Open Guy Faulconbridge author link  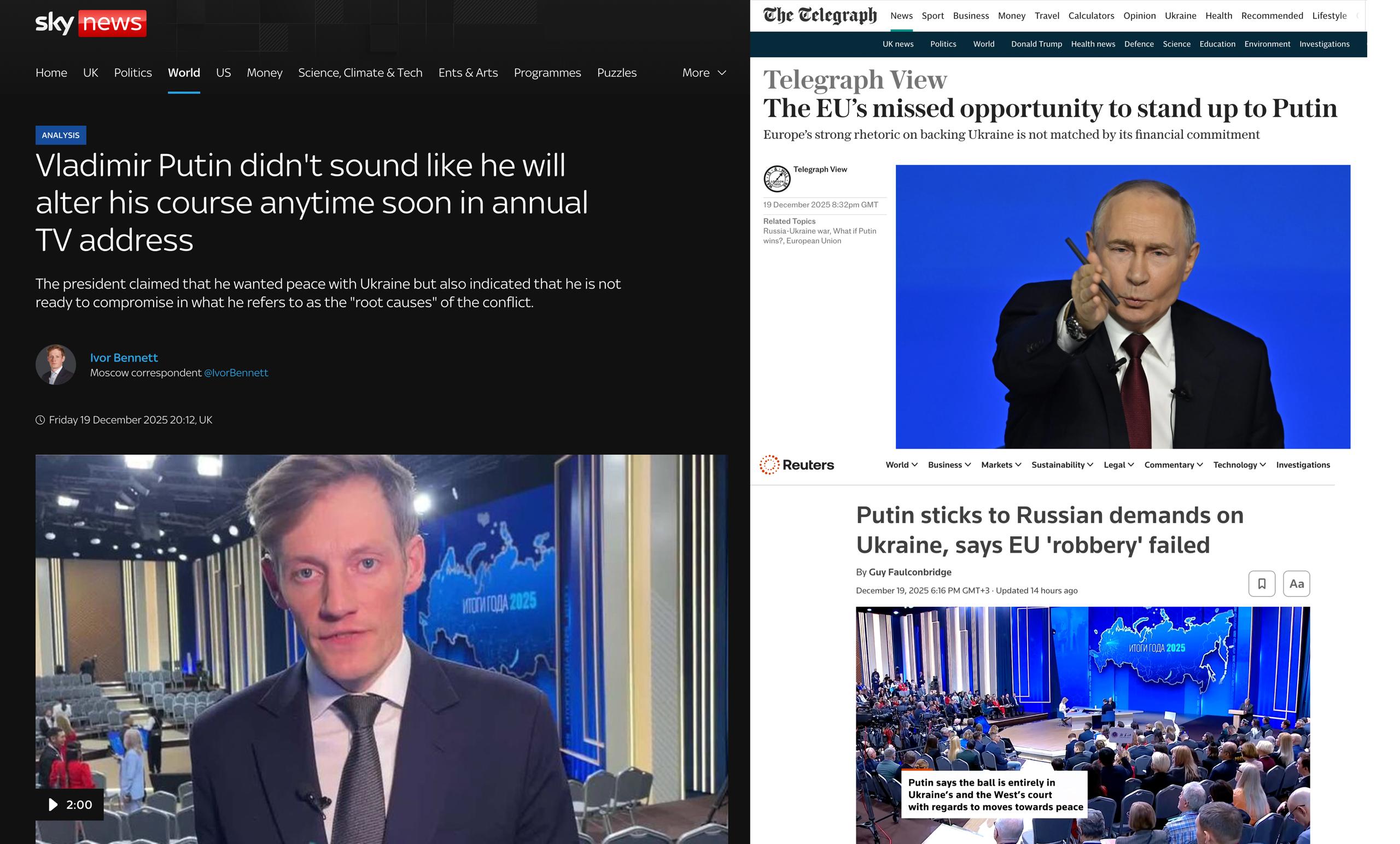(909, 572)
